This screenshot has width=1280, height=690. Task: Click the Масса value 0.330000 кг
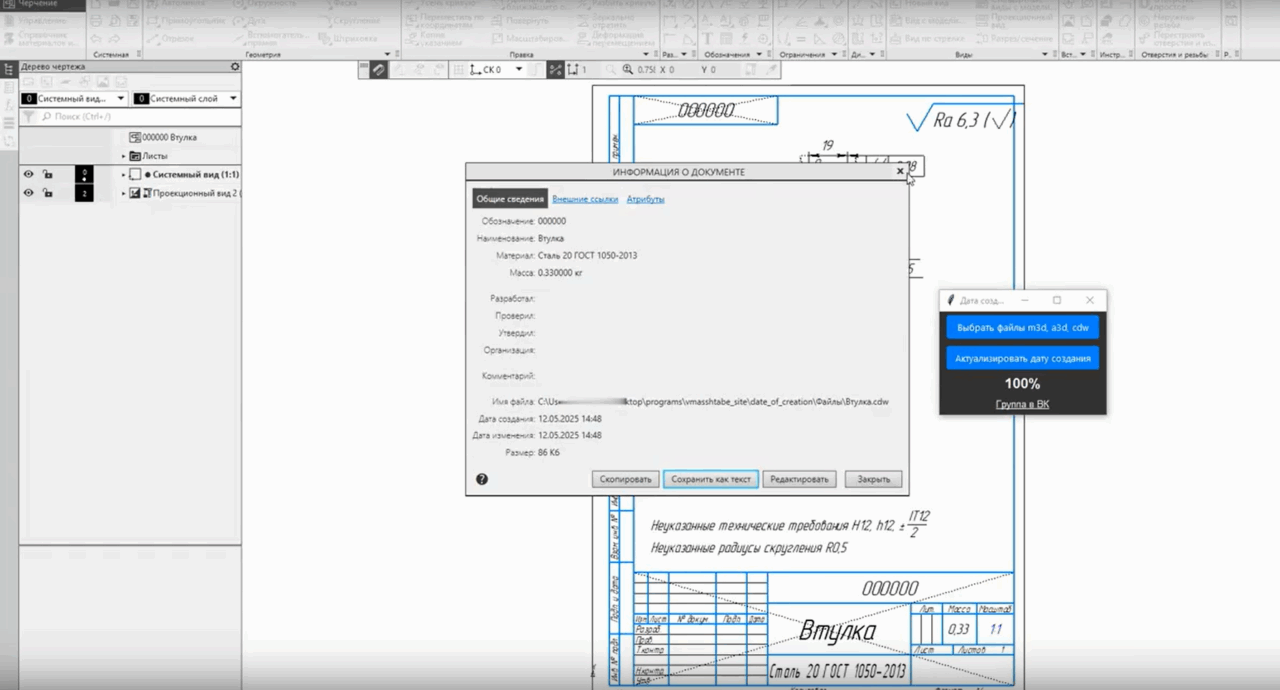[x=561, y=272]
